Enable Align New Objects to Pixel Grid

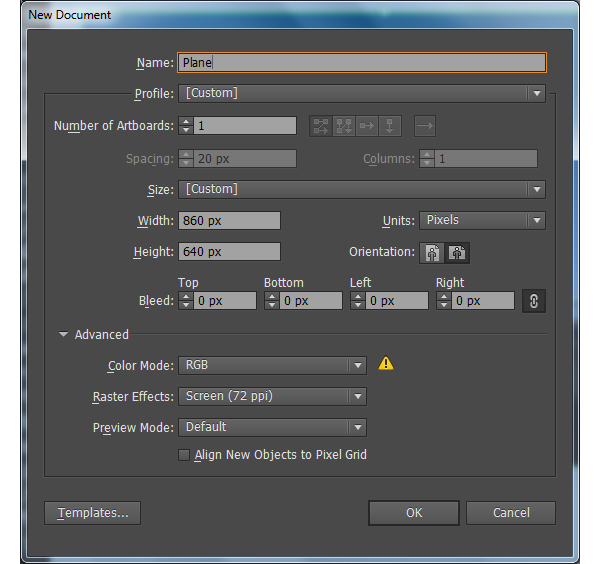click(x=184, y=455)
